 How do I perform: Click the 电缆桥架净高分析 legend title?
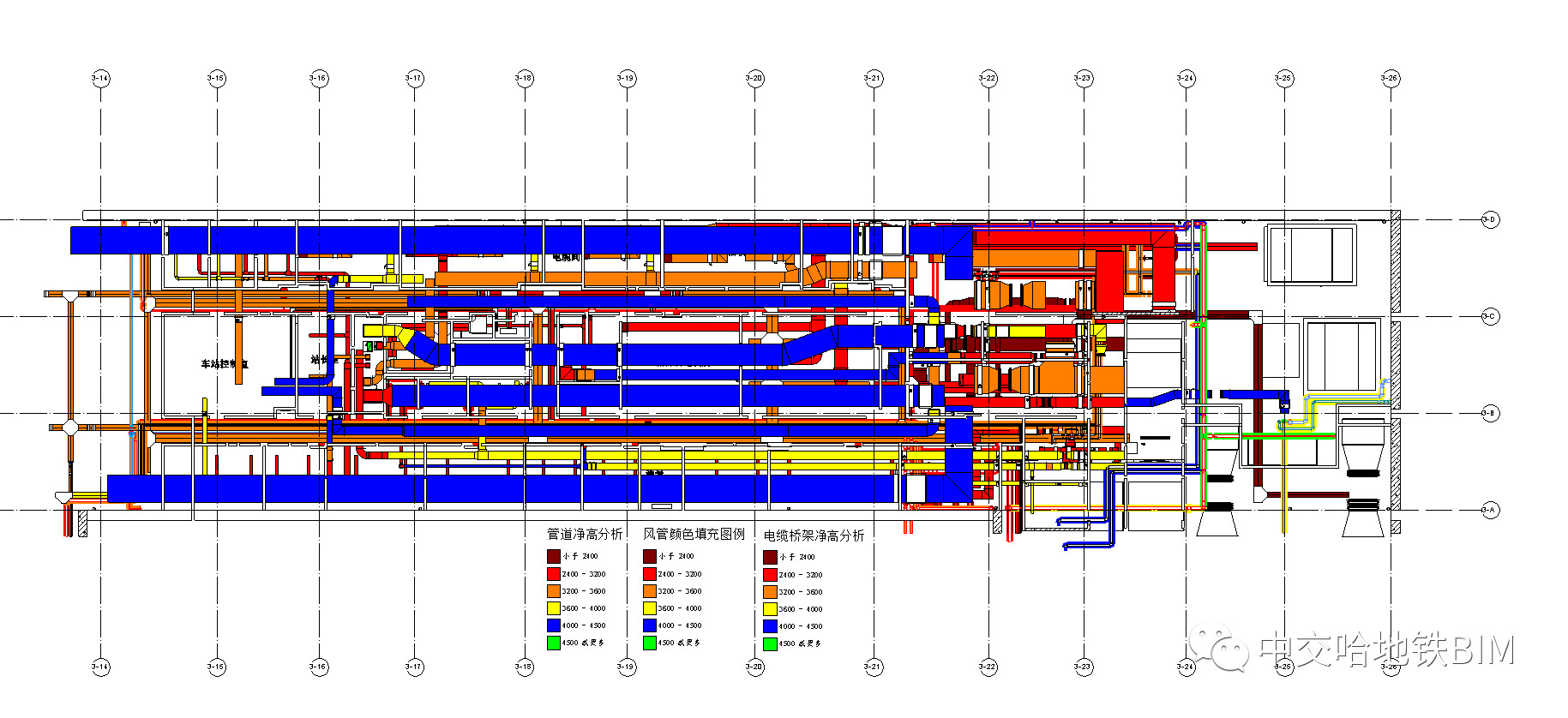(814, 536)
